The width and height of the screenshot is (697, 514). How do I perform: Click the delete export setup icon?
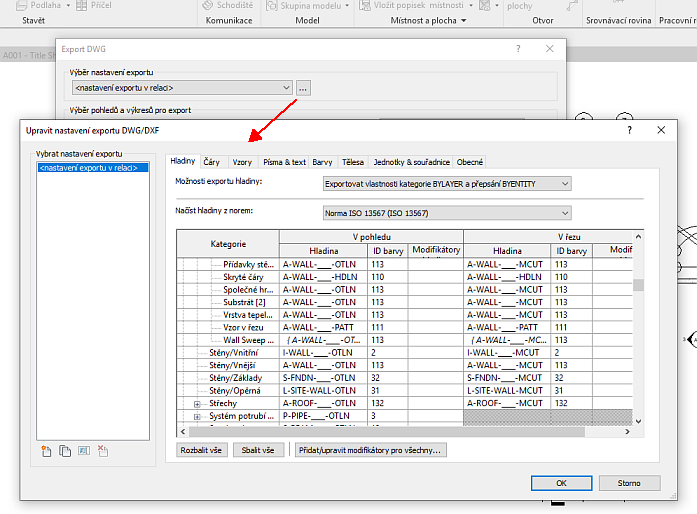pos(103,451)
